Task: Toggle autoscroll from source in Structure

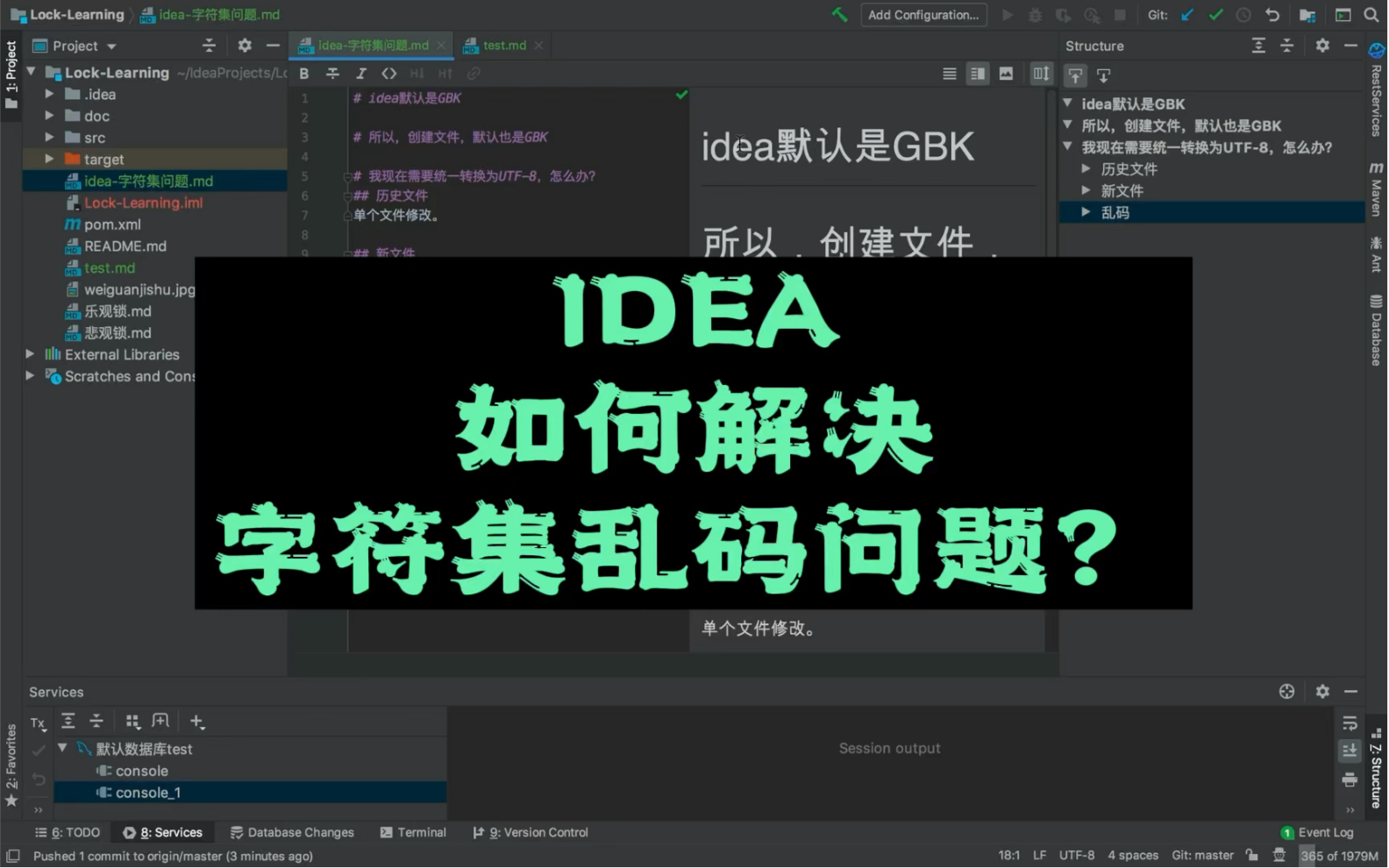Action: tap(1104, 75)
